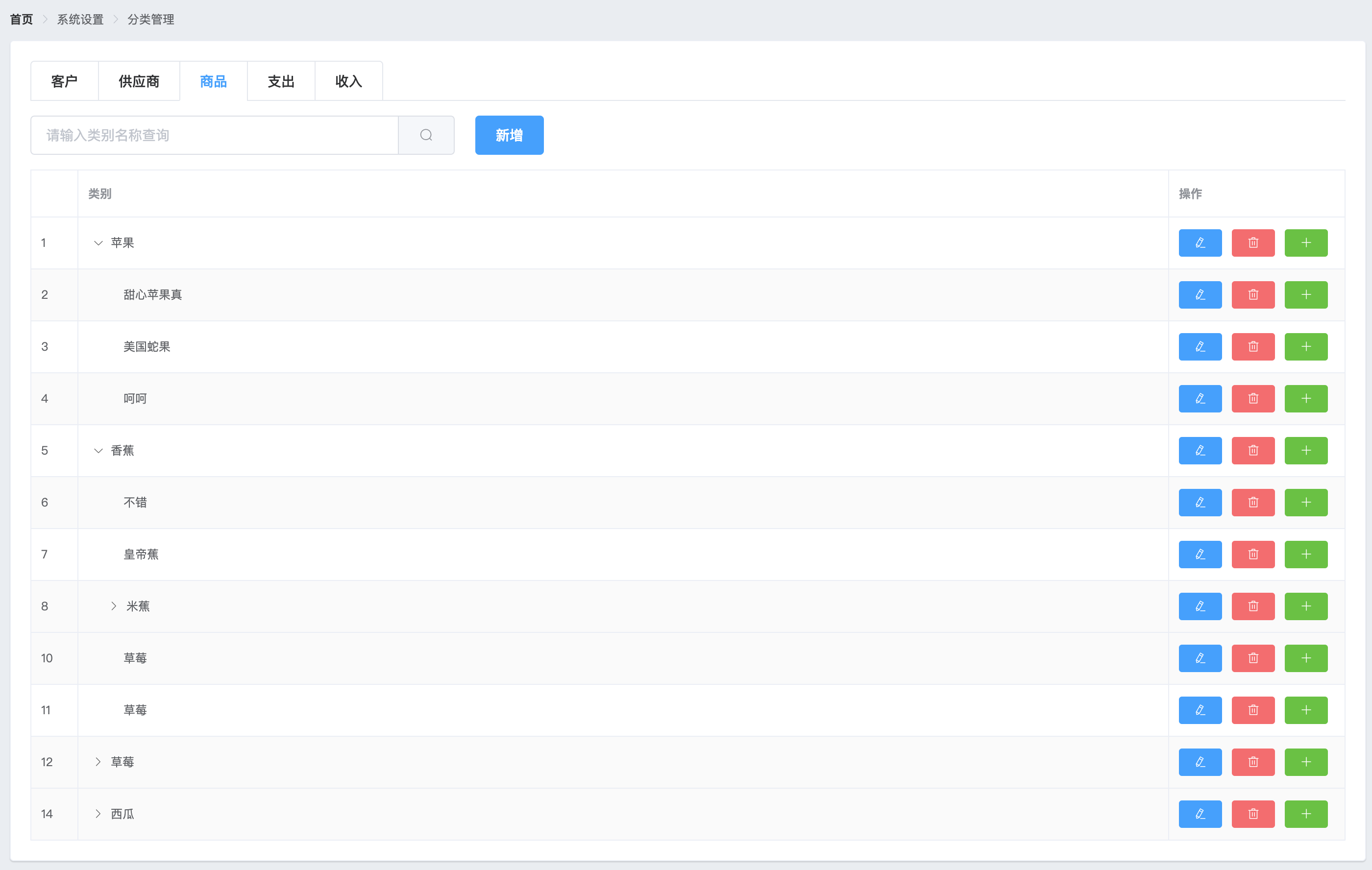Screen dimensions: 1372x870
Task: Open the 支出 tab
Action: [281, 81]
